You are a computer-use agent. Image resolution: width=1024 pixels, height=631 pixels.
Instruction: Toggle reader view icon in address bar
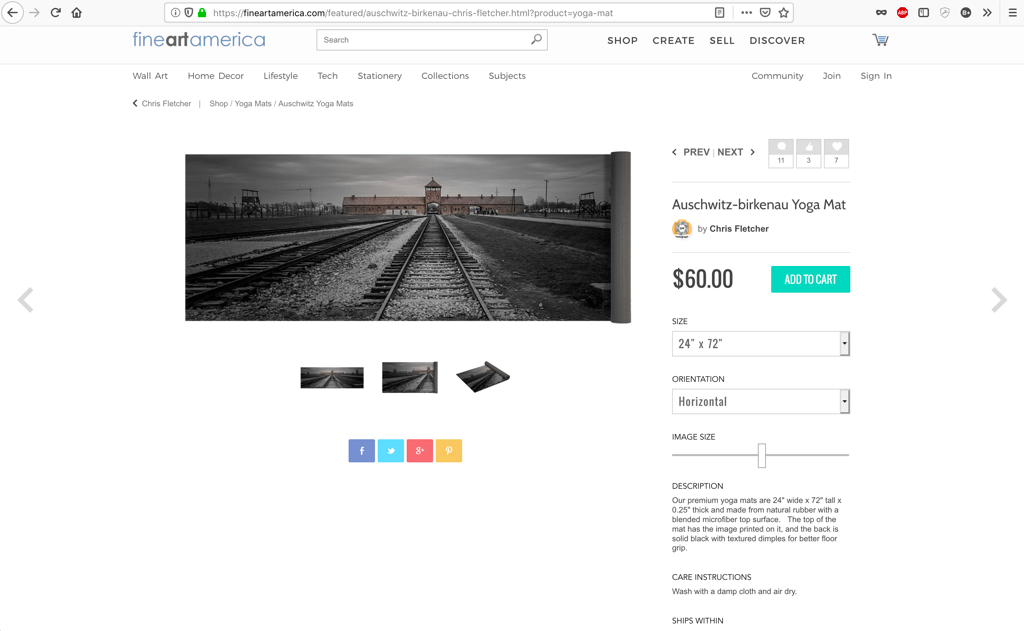pos(719,12)
